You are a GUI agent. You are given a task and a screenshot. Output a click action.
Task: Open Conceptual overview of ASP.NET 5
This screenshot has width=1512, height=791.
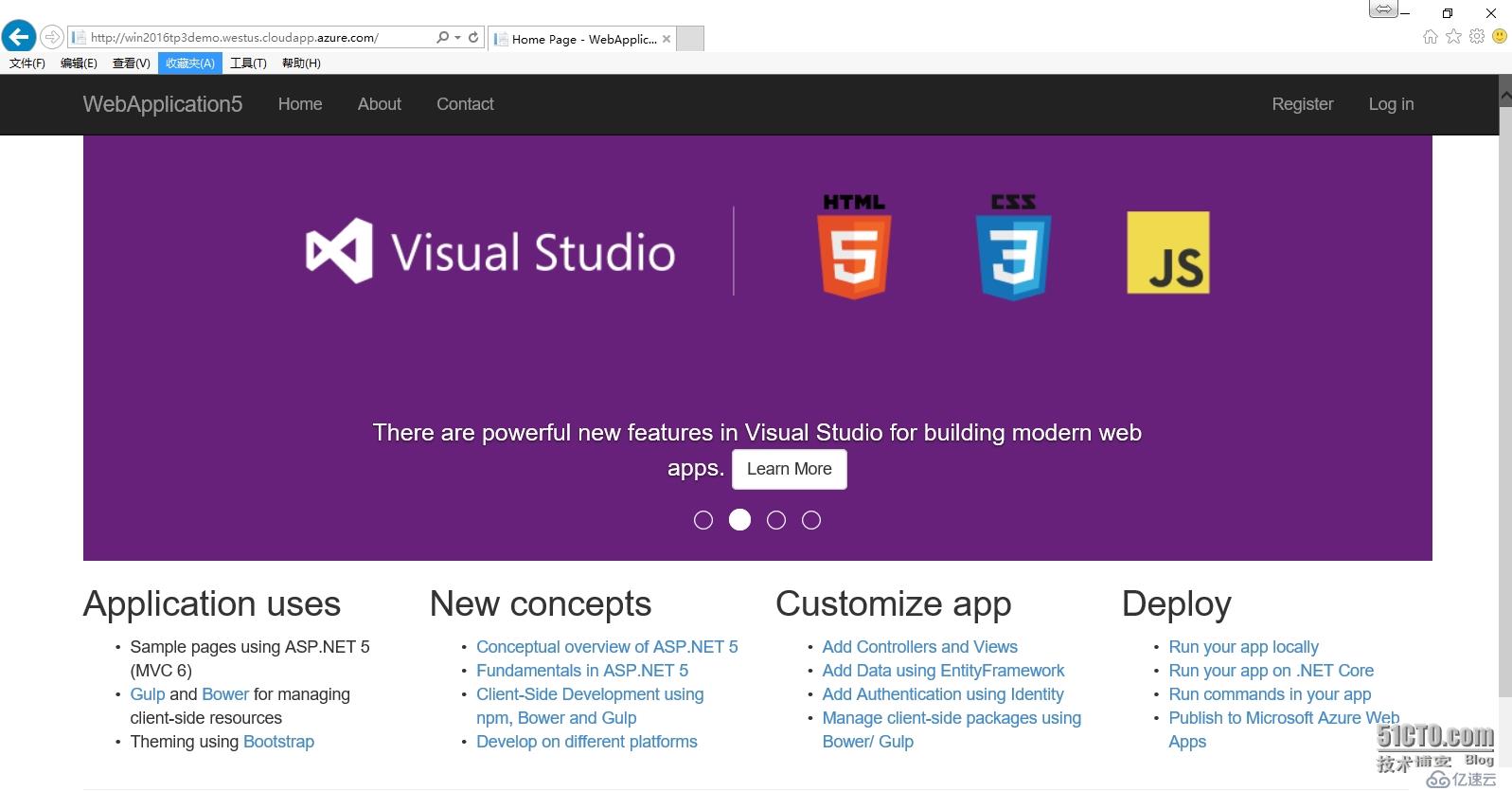[607, 647]
